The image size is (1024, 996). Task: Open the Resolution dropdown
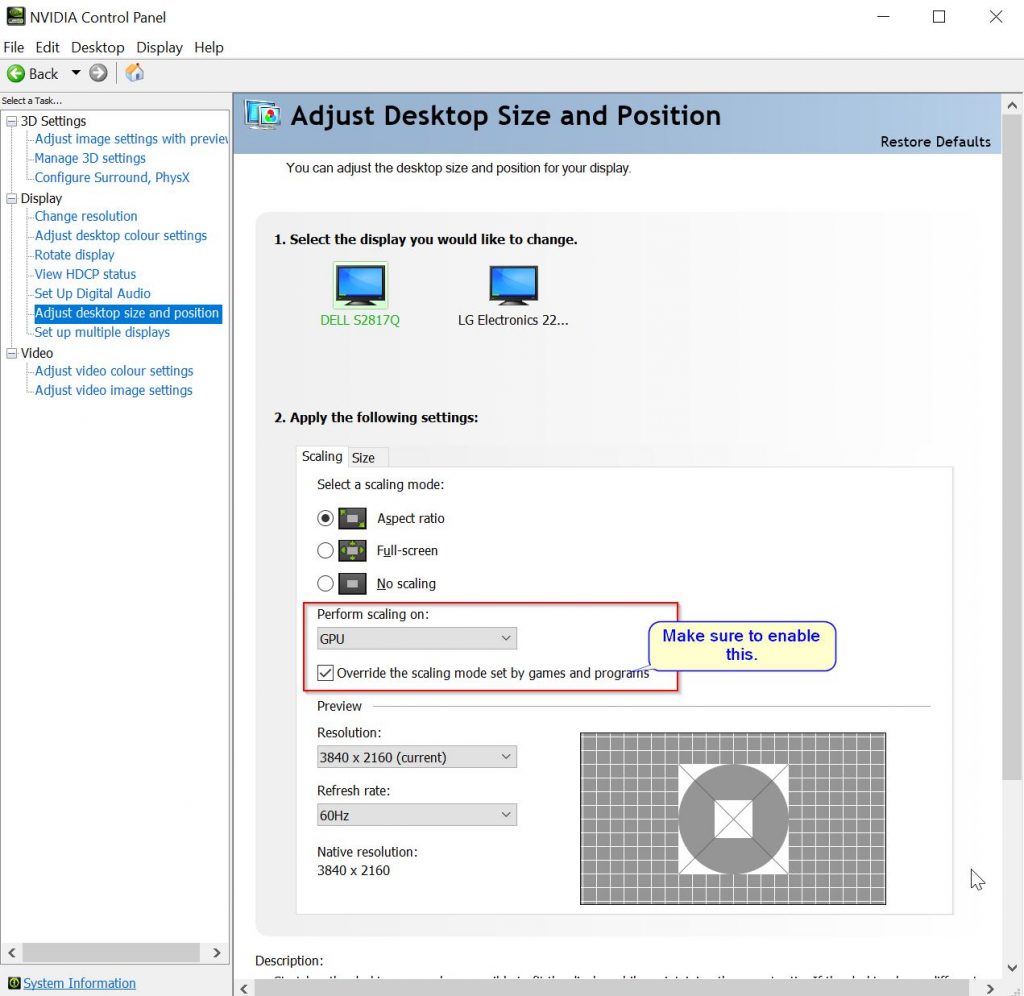click(417, 757)
